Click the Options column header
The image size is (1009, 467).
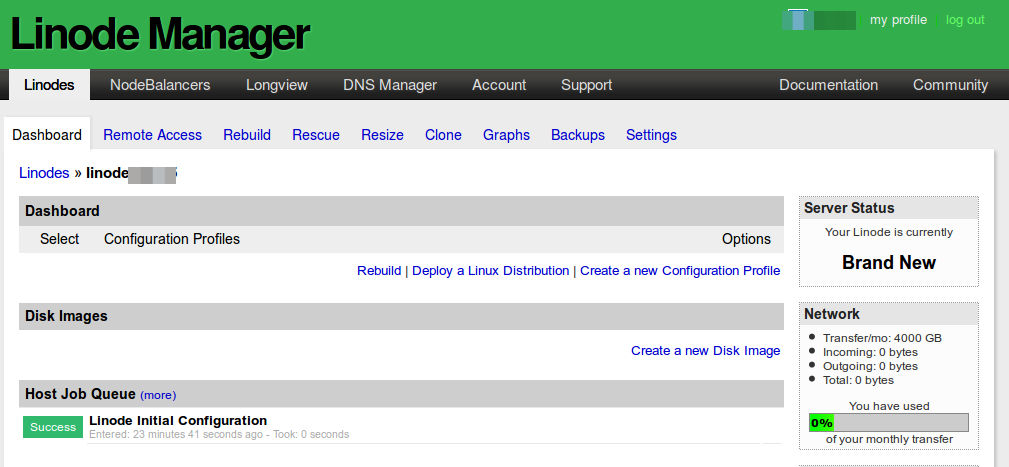746,239
